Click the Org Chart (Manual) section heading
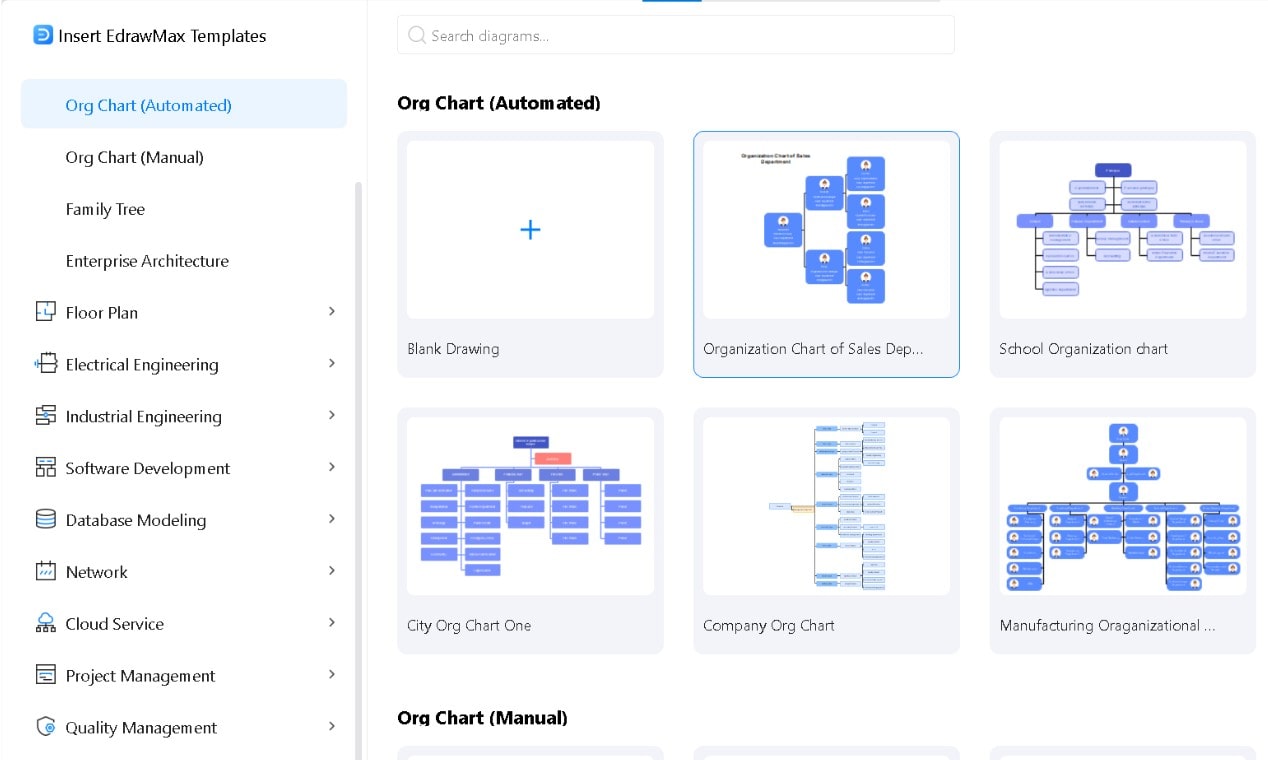 coord(482,718)
